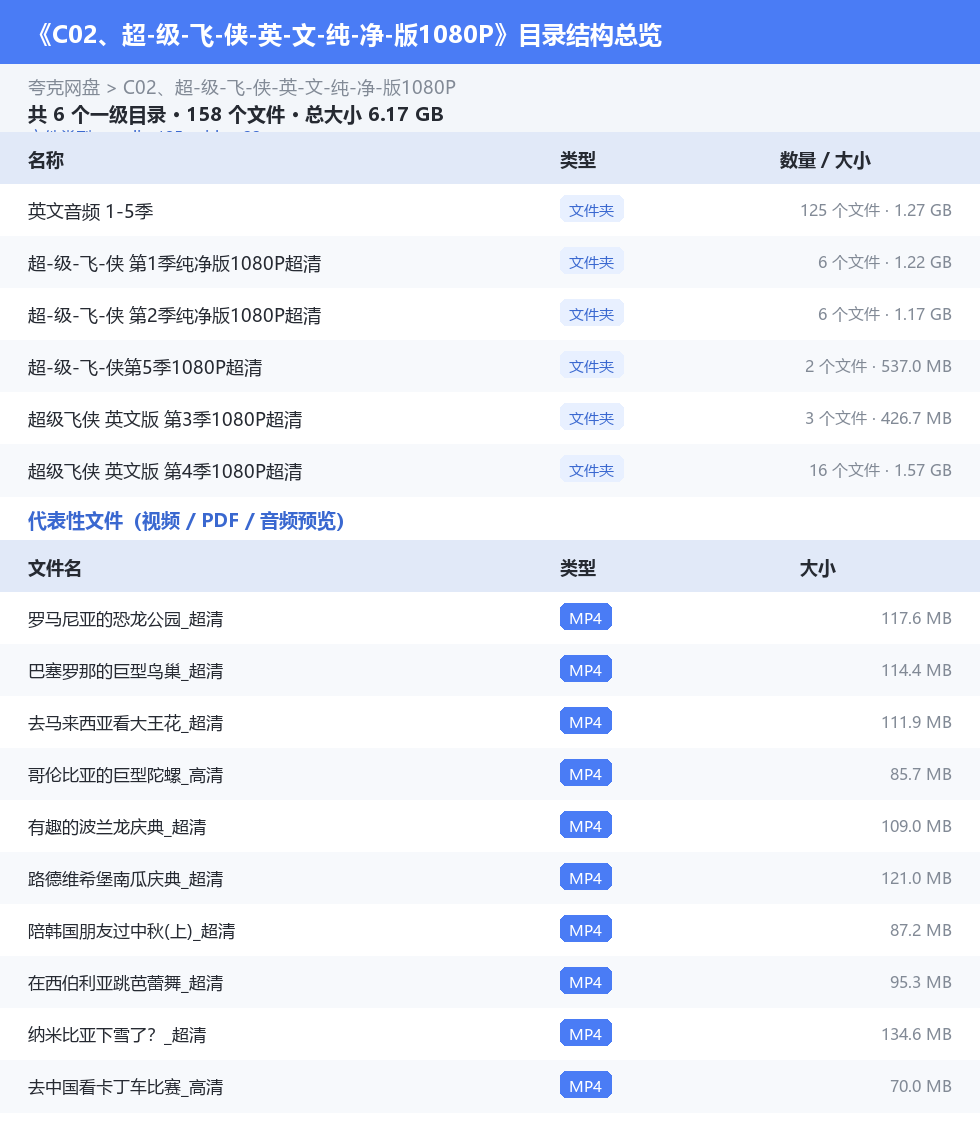Click the 数量 / 大小 column header
This screenshot has width=980, height=1144.
(825, 160)
